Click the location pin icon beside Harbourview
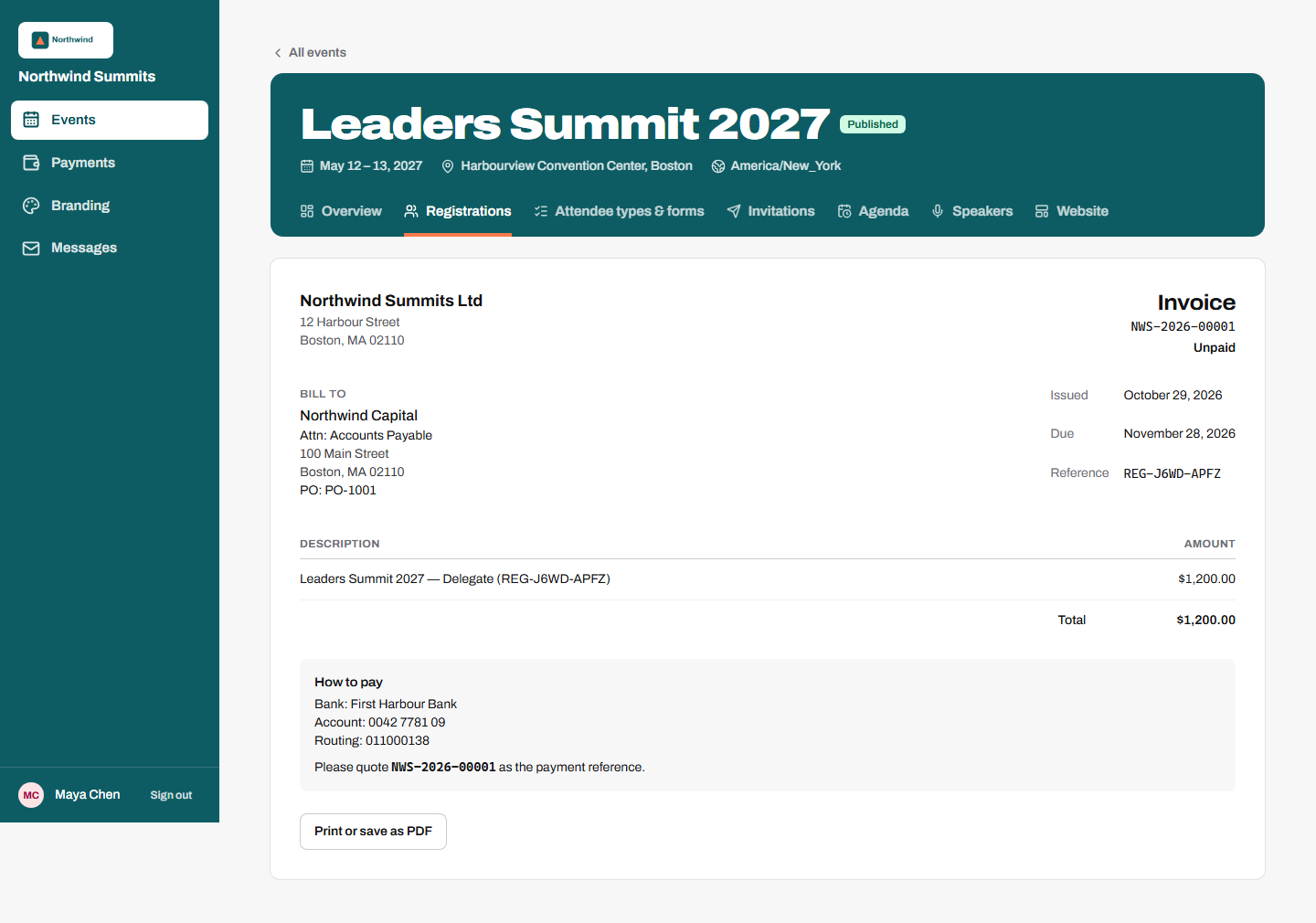1316x923 pixels. coord(448,166)
